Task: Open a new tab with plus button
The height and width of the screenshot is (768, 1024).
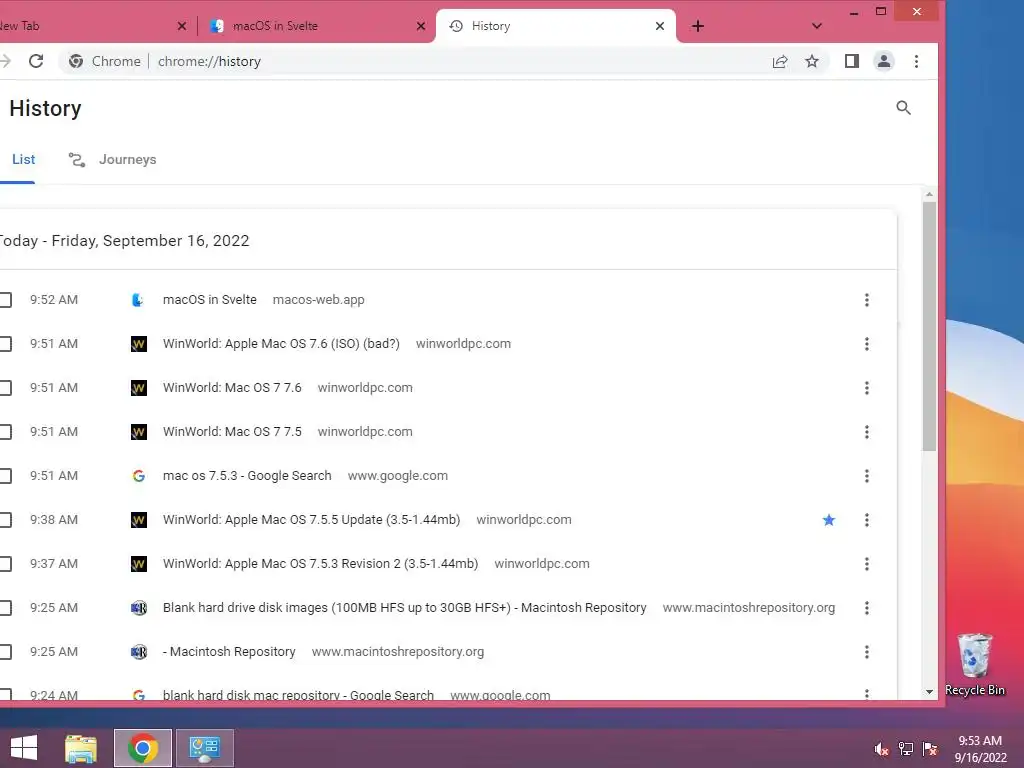Action: pyautogui.click(x=697, y=26)
